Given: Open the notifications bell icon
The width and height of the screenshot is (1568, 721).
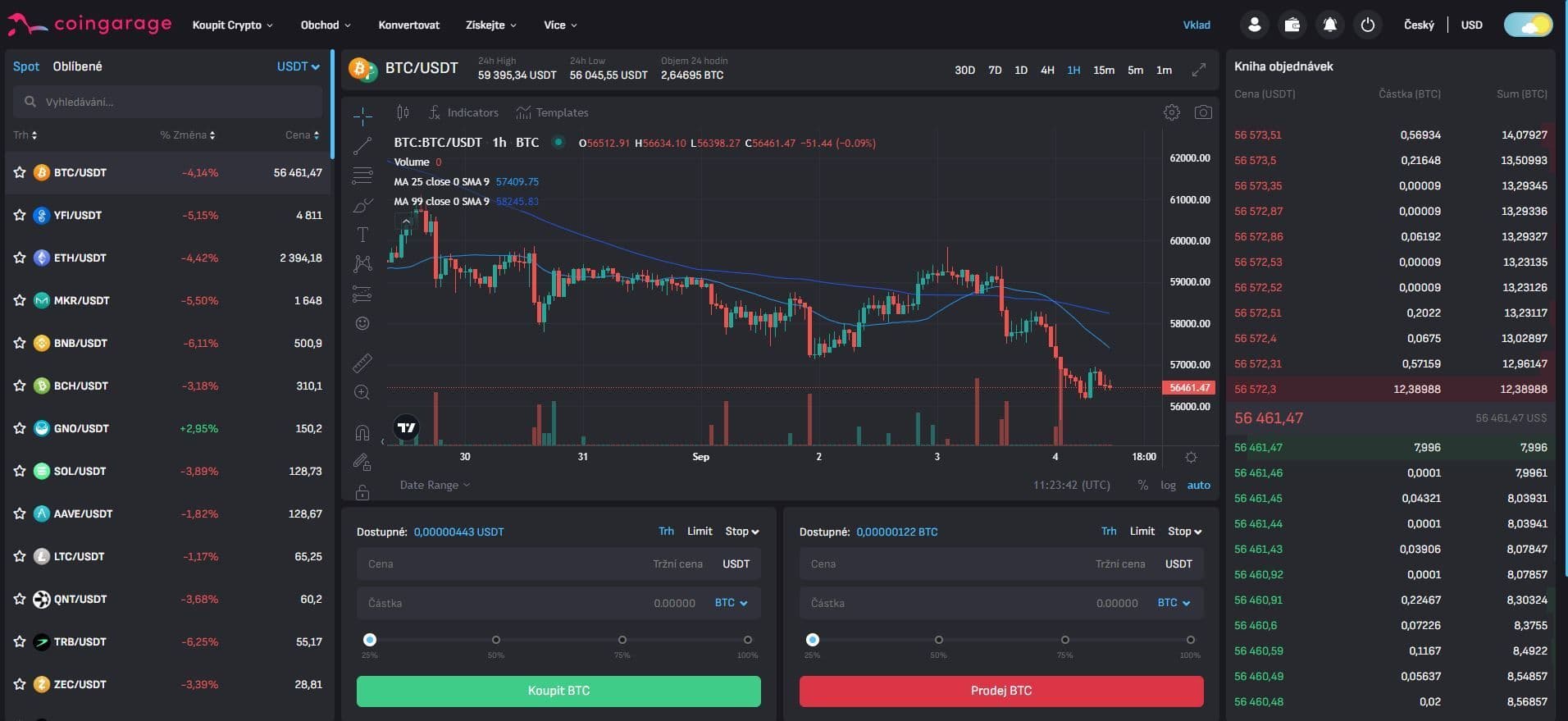Looking at the screenshot, I should click(1329, 25).
